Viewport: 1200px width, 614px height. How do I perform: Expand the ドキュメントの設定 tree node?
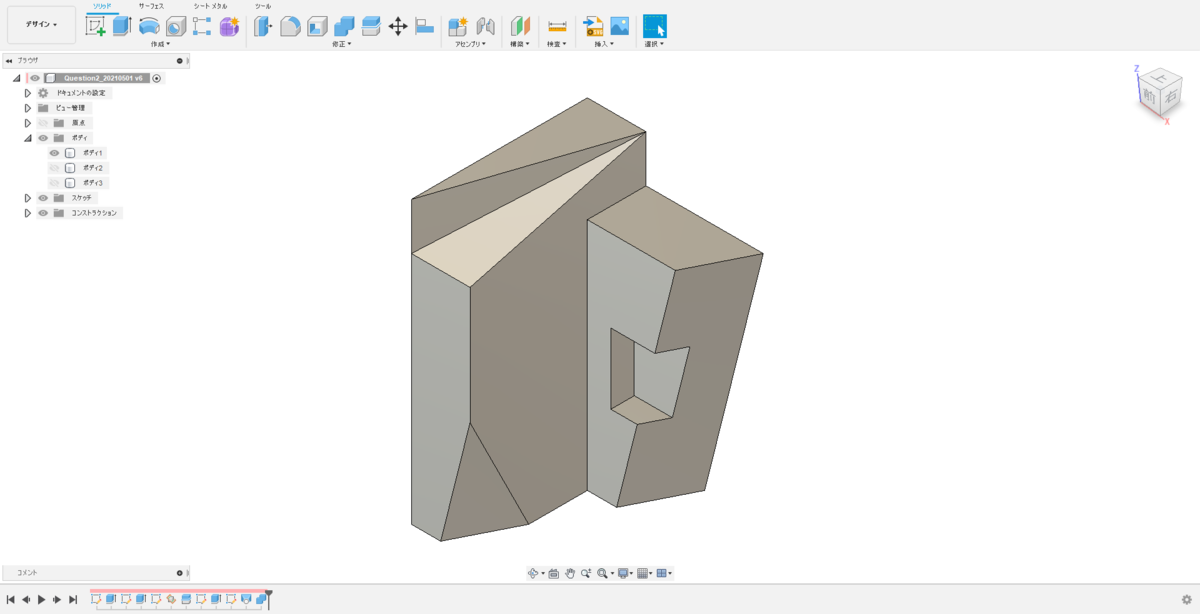click(28, 93)
